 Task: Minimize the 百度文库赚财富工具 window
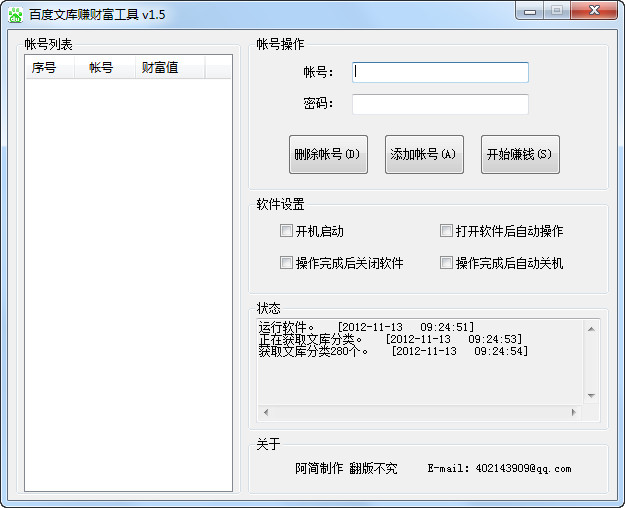530,11
